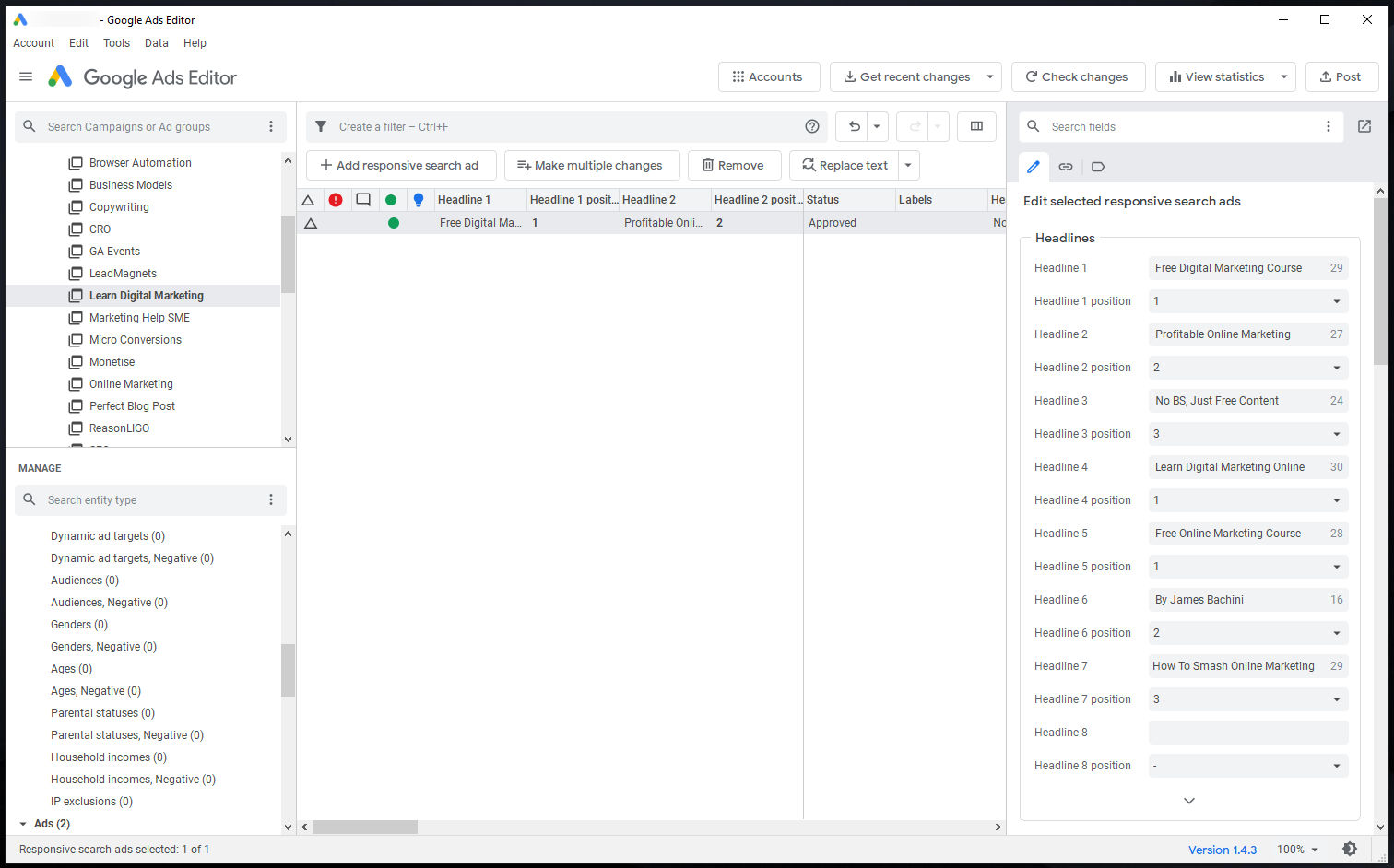
Task: Click the warning triangle on the ad row
Action: point(310,222)
